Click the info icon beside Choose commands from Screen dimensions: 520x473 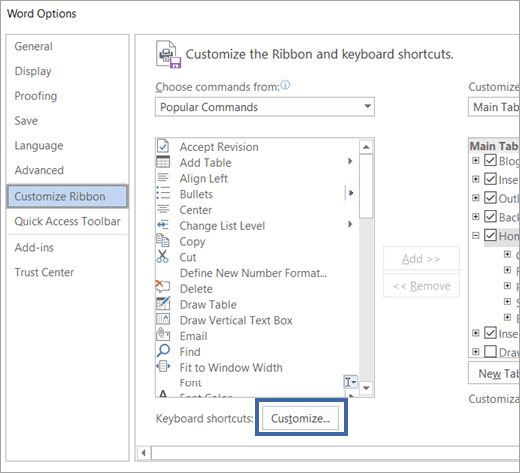[x=285, y=85]
